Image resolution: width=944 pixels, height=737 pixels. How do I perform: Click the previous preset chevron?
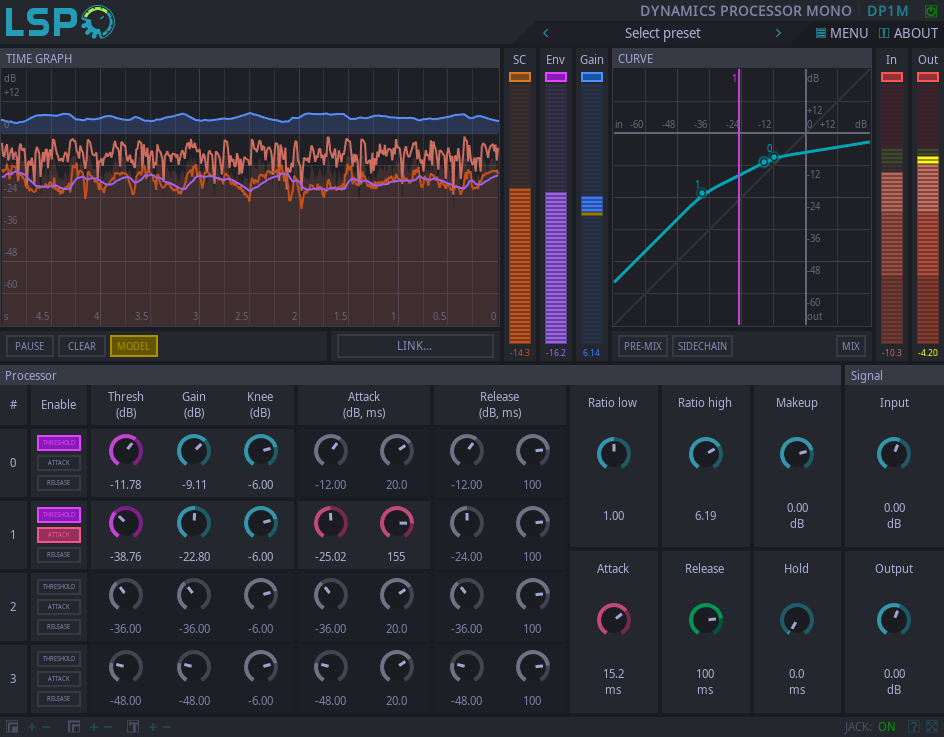[545, 32]
